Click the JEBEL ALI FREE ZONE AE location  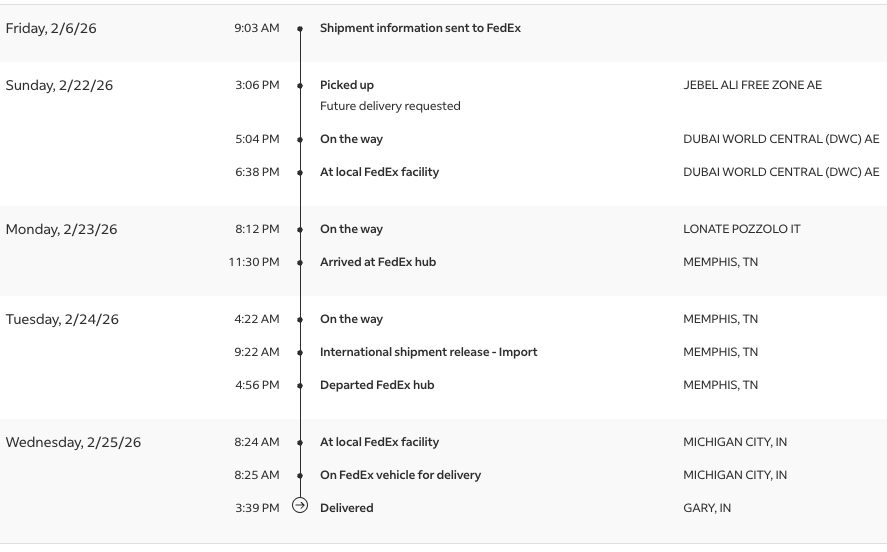point(752,85)
